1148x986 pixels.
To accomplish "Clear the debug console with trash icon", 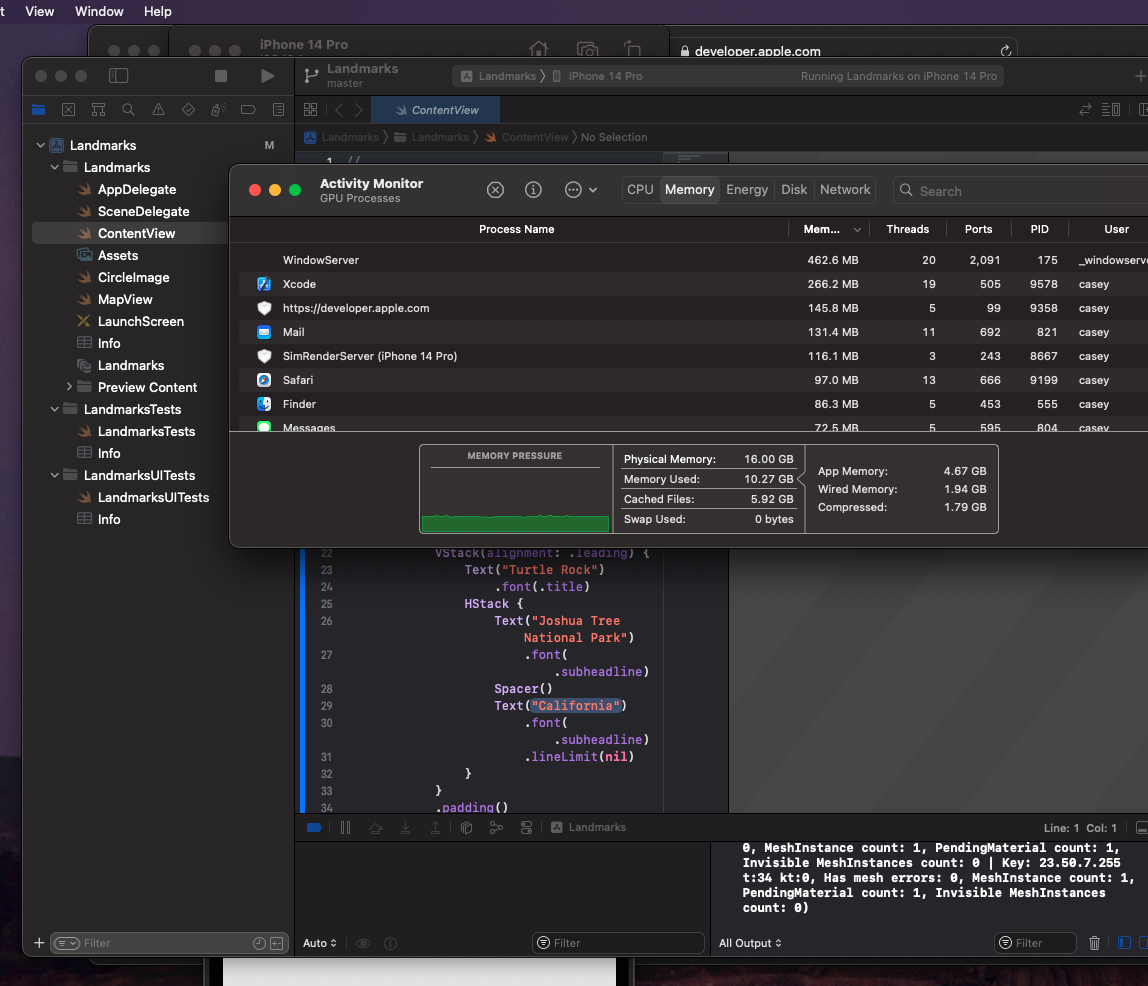I will coord(1095,943).
